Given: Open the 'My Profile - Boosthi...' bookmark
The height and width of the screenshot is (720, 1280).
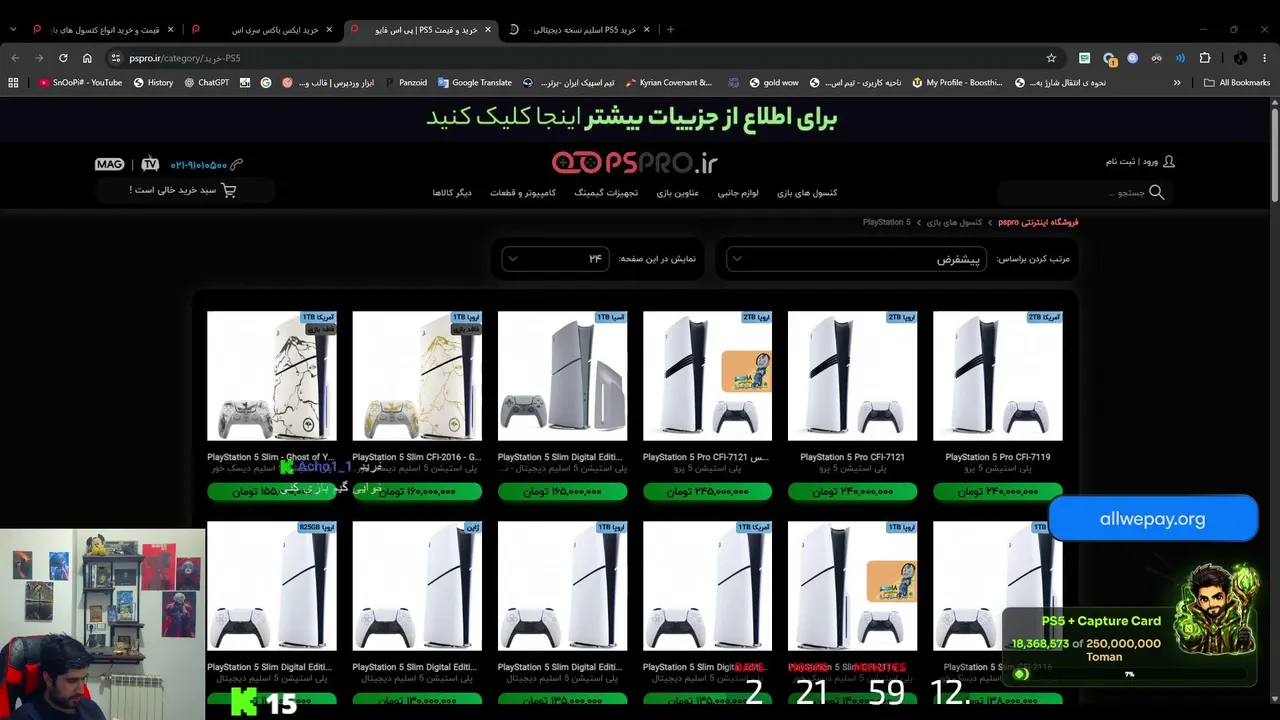Looking at the screenshot, I should (x=957, y=83).
